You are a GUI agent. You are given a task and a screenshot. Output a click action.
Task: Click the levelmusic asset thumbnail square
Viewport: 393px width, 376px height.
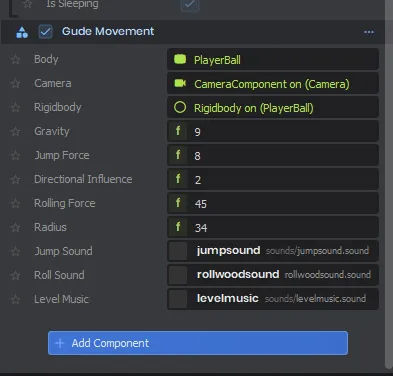pyautogui.click(x=178, y=299)
